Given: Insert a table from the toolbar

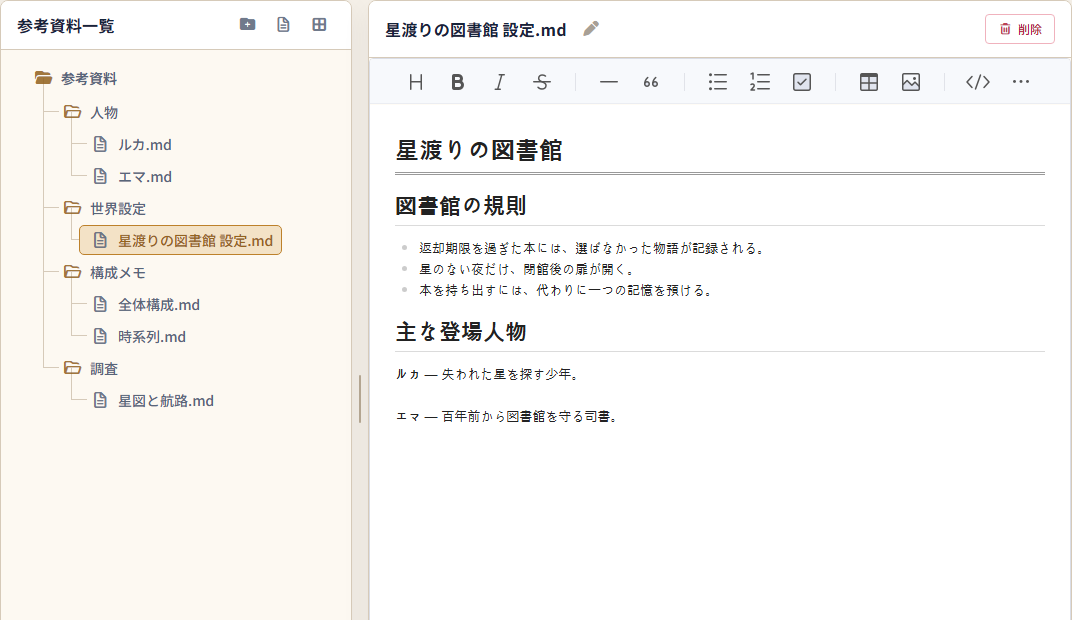Looking at the screenshot, I should click(x=868, y=82).
